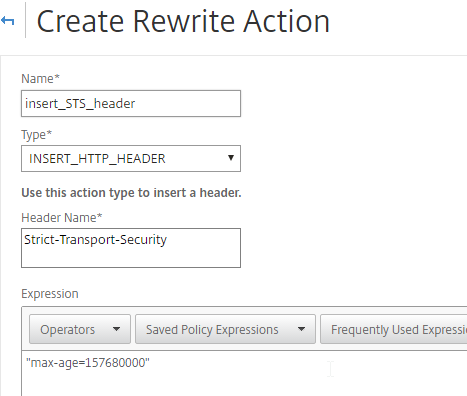Click the Expression section label

click(x=50, y=294)
